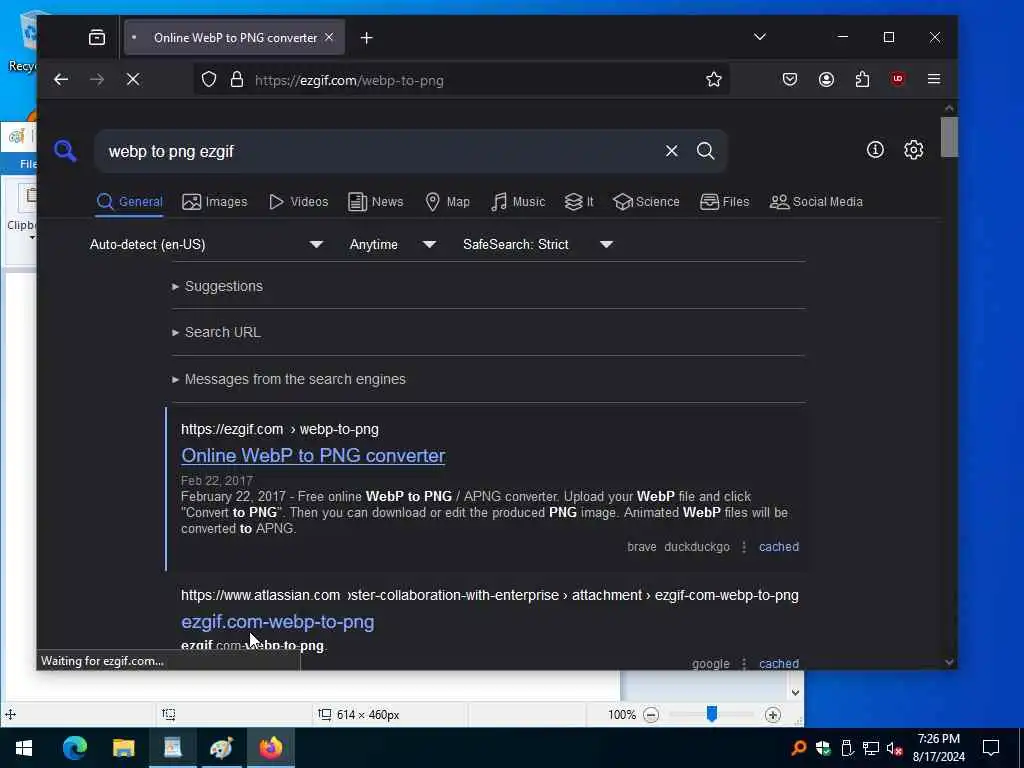Screen dimensions: 1024x768
Task: Bookmark this page with the star
Action: pos(713,80)
